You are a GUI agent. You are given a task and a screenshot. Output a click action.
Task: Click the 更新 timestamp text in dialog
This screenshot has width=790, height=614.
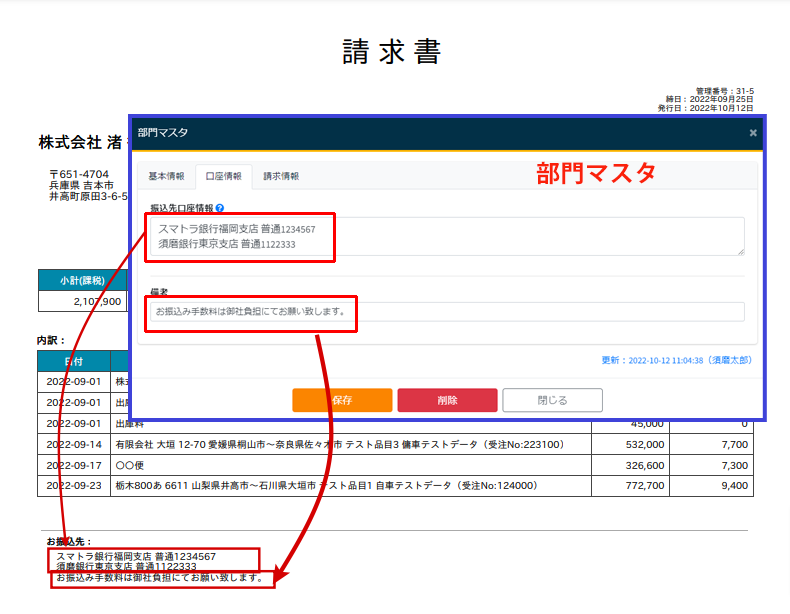tap(676, 360)
